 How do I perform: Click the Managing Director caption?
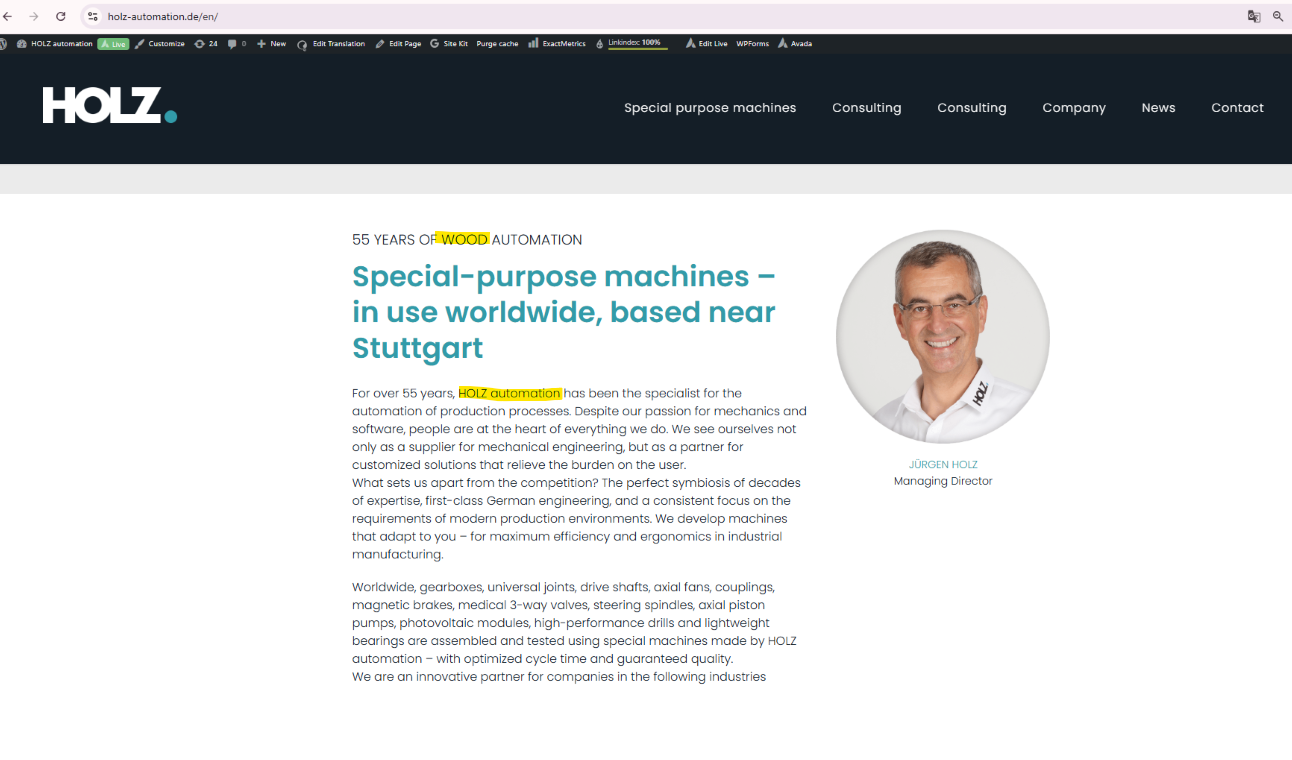click(x=943, y=482)
